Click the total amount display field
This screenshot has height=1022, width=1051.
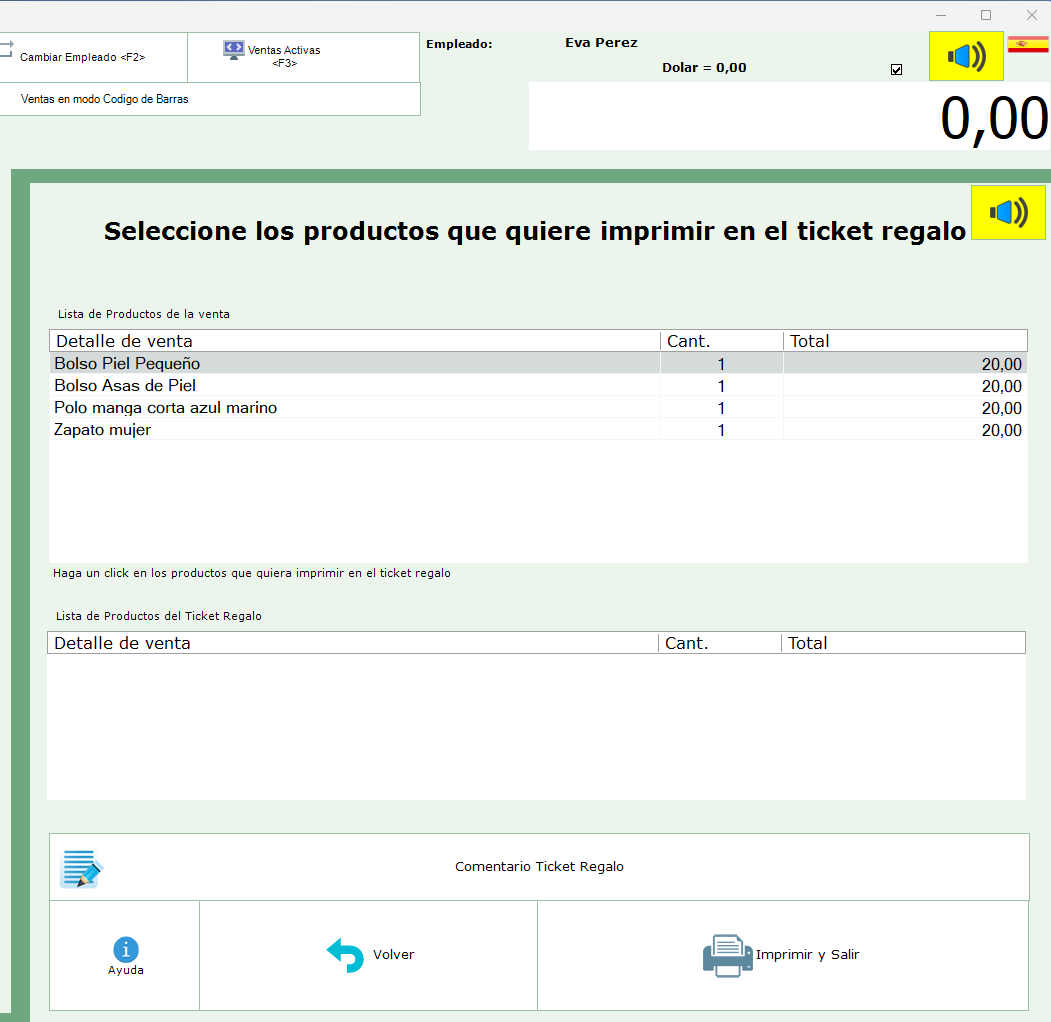[788, 117]
